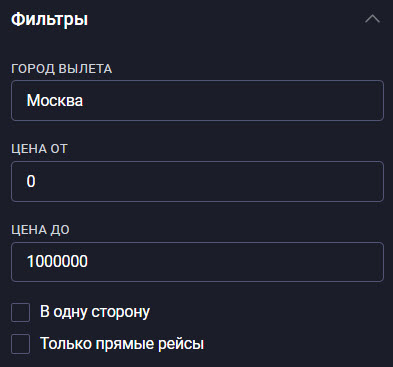
Task: Click the Только прямые рейсы label text
Action: point(122,344)
